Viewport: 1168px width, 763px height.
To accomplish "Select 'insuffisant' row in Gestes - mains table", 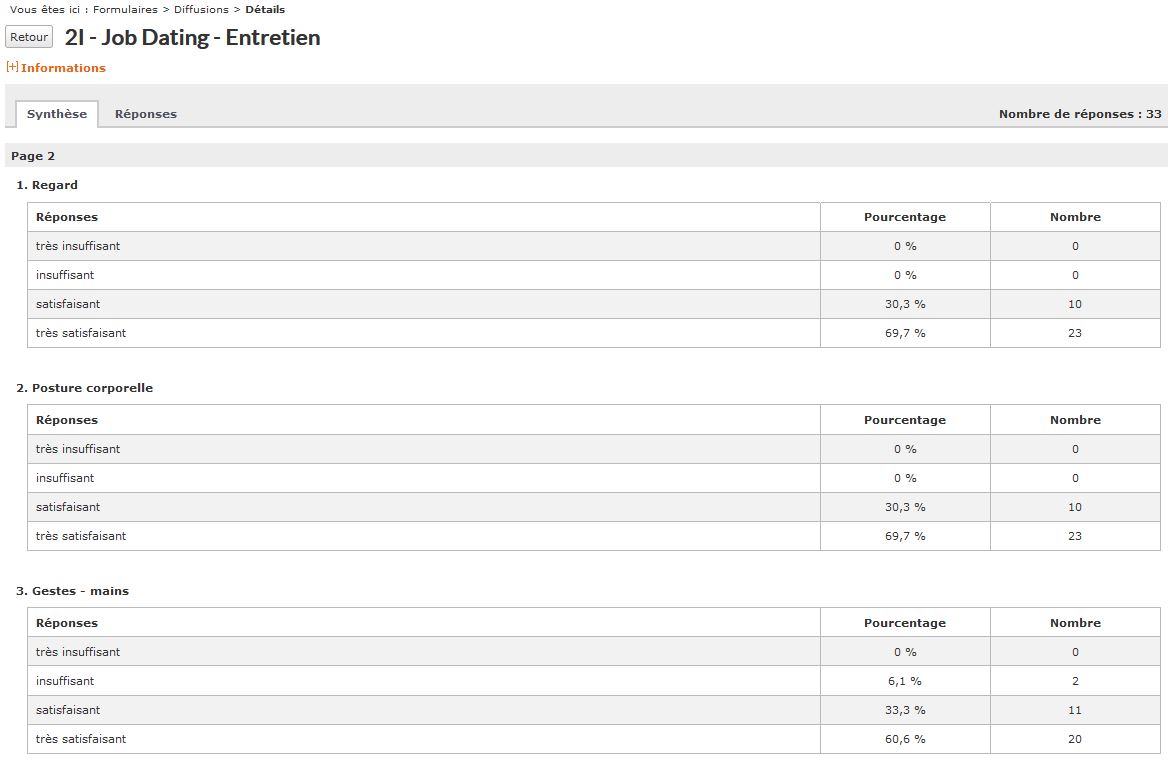I will point(594,681).
